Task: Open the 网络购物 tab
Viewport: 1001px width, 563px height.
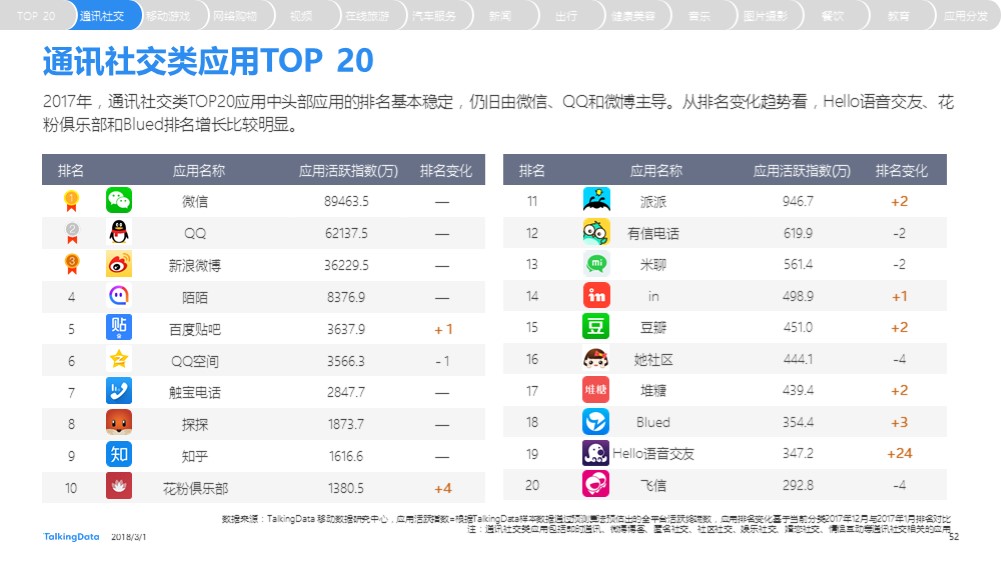Action: tap(235, 16)
